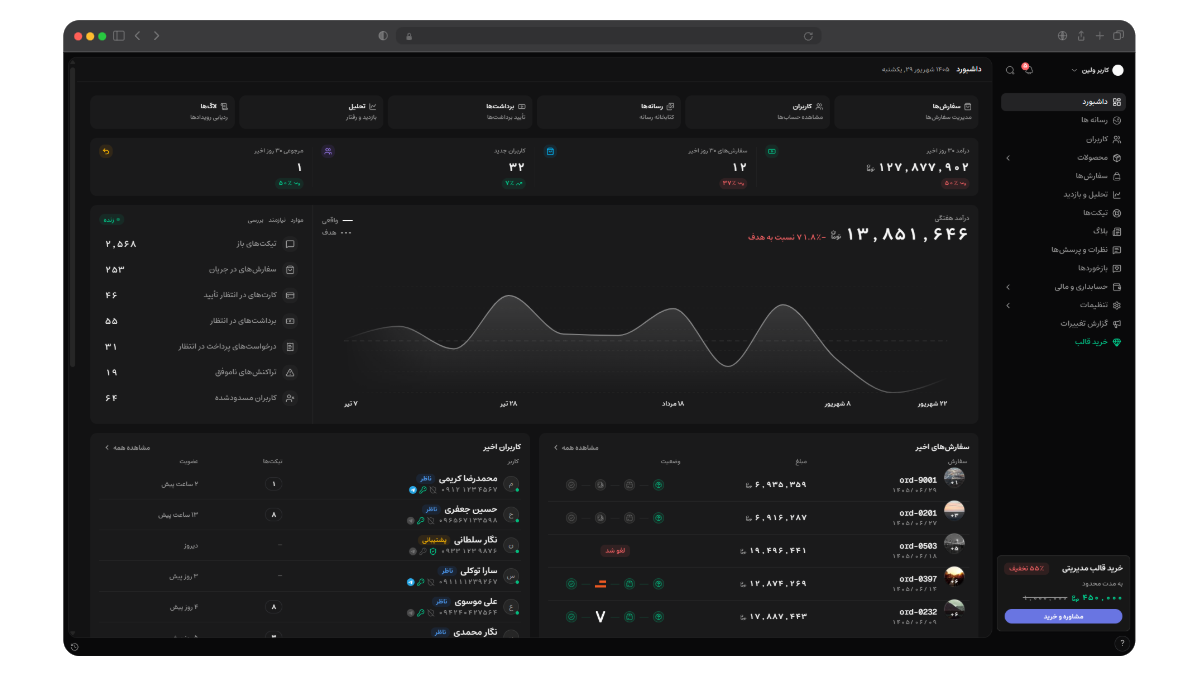Click the orders (سفارش‌ها) bag icon in sidebar
Viewport: 1200px width, 675px height.
(x=1117, y=176)
